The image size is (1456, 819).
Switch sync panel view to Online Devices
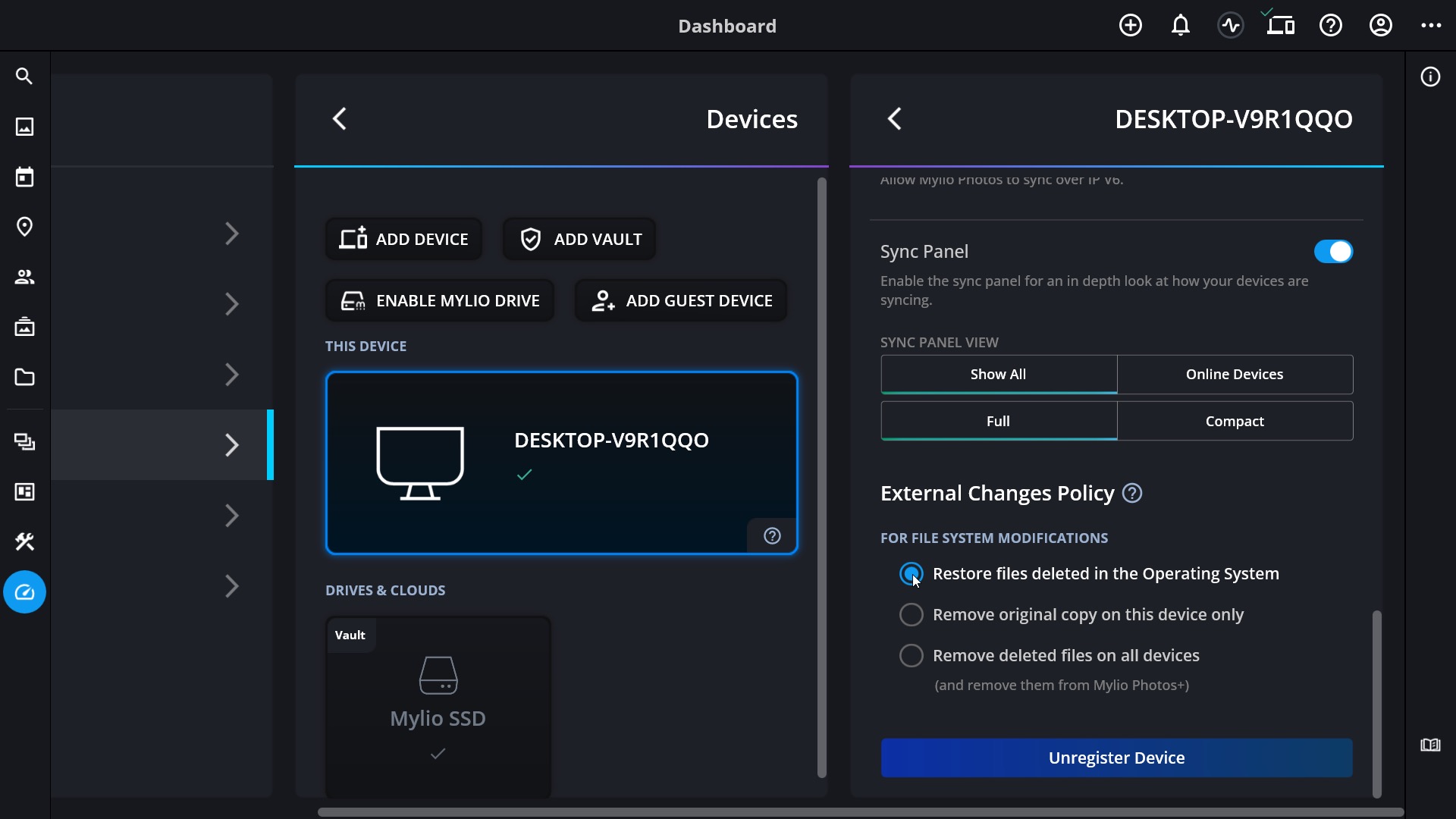(x=1235, y=375)
